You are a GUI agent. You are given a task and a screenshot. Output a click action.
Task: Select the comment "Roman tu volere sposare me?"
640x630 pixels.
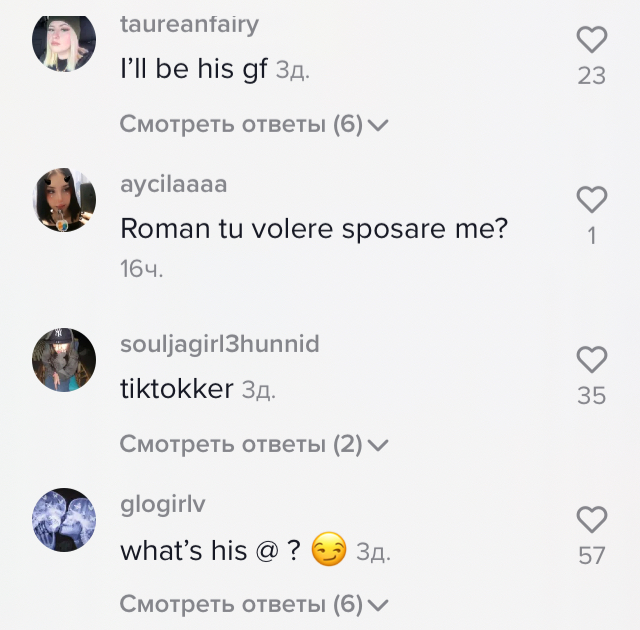pyautogui.click(x=314, y=228)
